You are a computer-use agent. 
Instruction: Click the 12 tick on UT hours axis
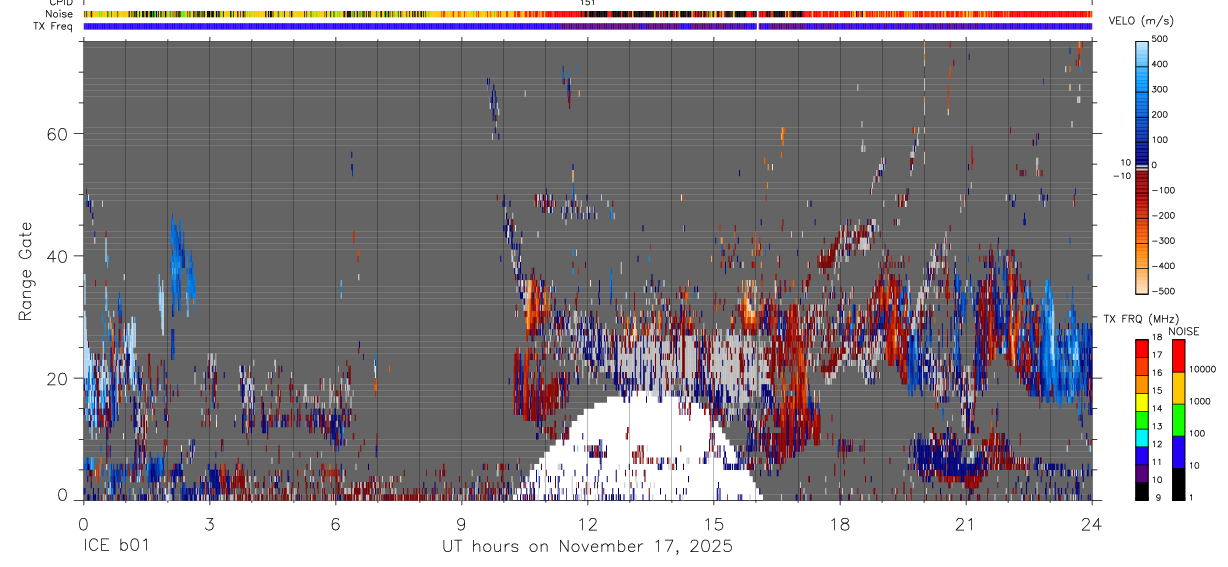point(587,523)
